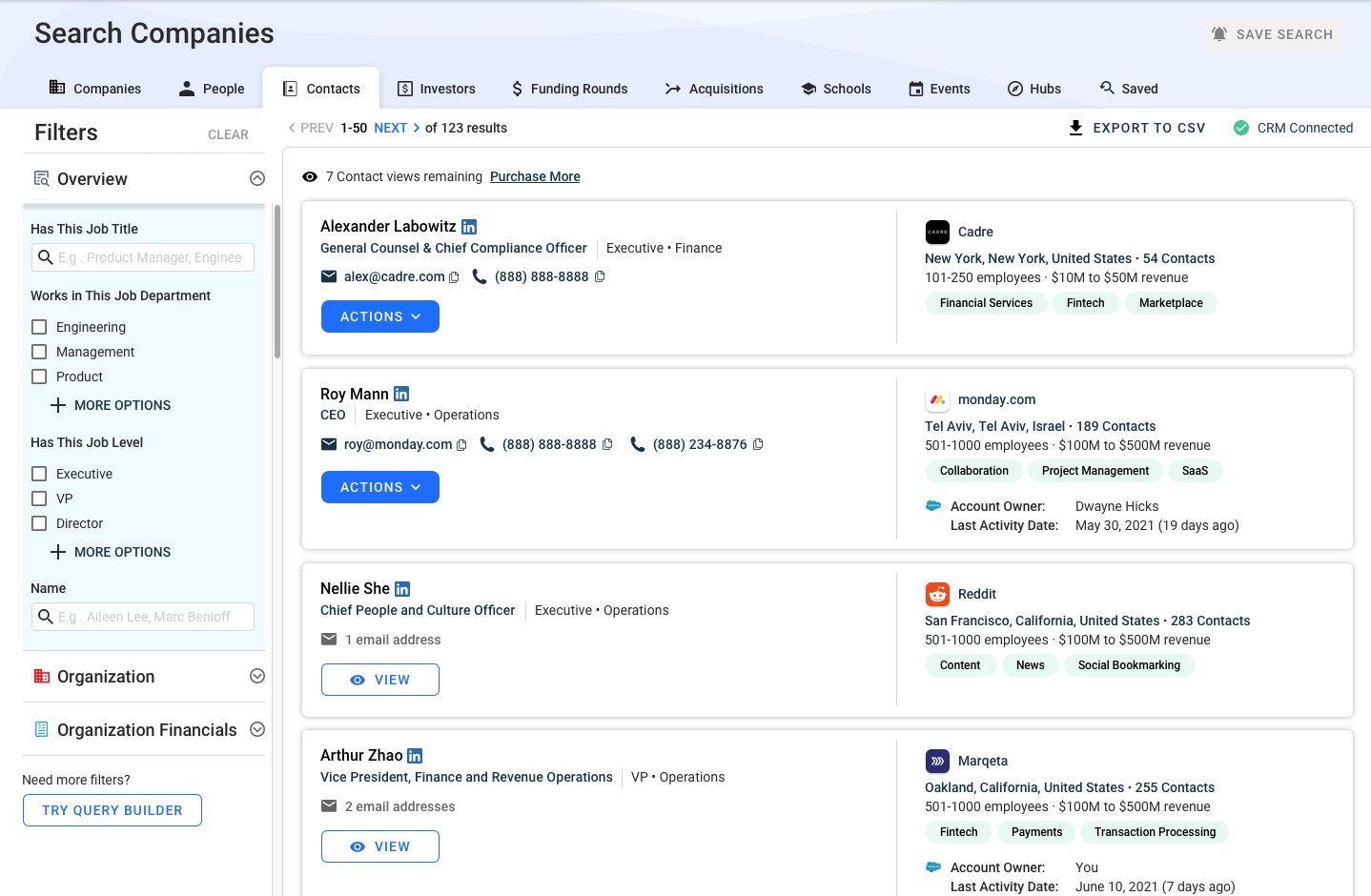1371x896 pixels.
Task: Click the monday.com logo icon
Action: 938,399
